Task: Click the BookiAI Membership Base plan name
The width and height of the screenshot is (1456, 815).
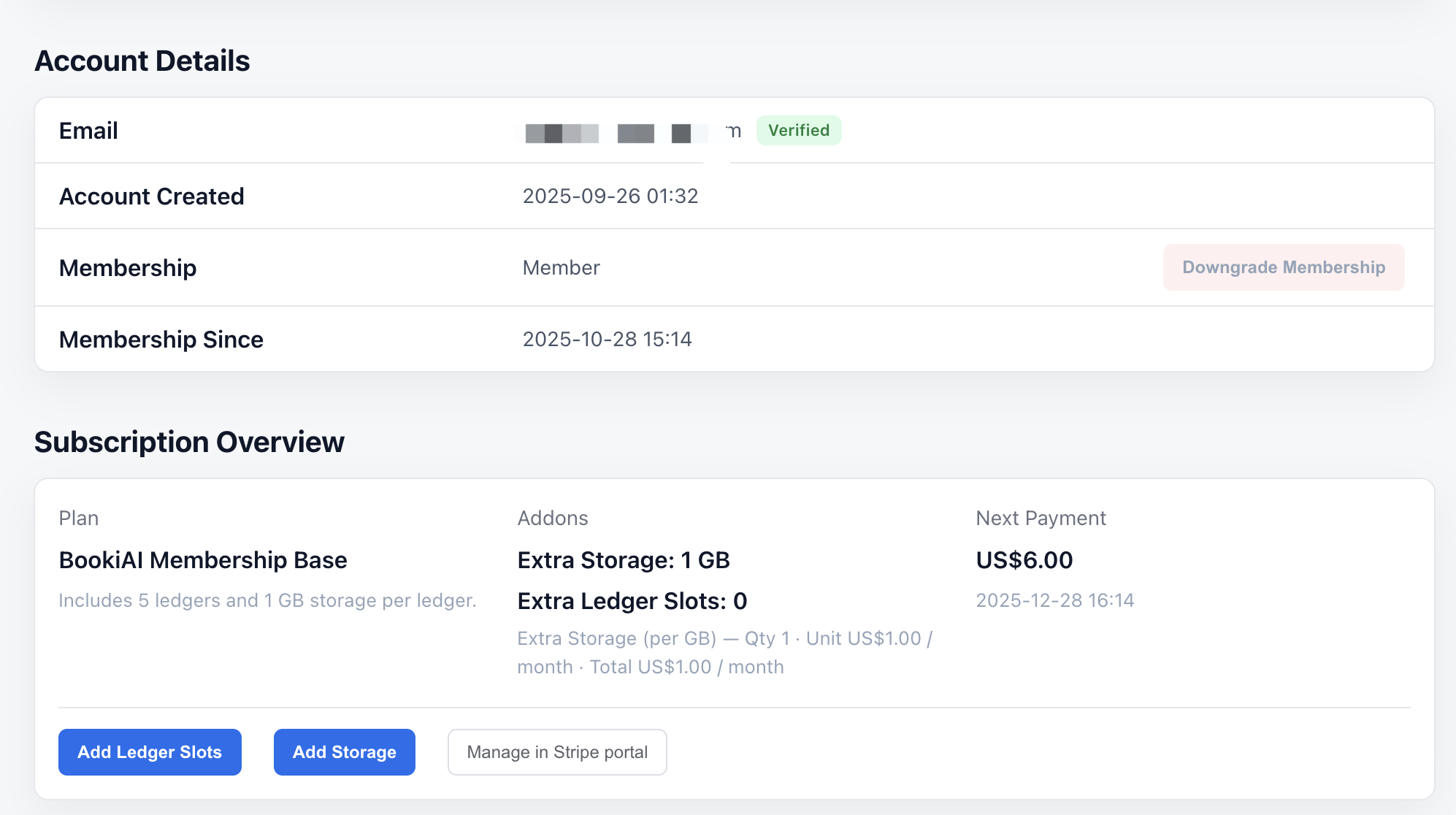Action: 203,560
